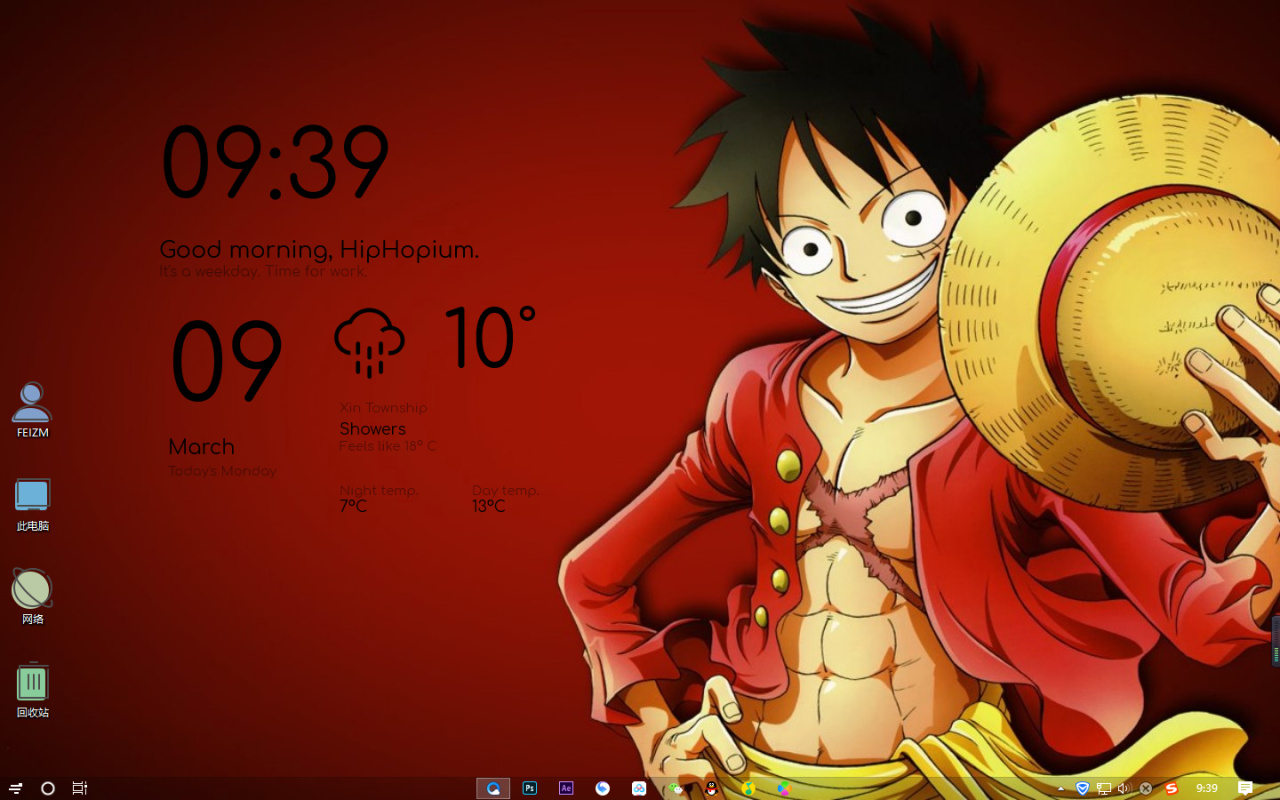Click the day temperature value 13°C
The height and width of the screenshot is (800, 1280).
pos(489,506)
